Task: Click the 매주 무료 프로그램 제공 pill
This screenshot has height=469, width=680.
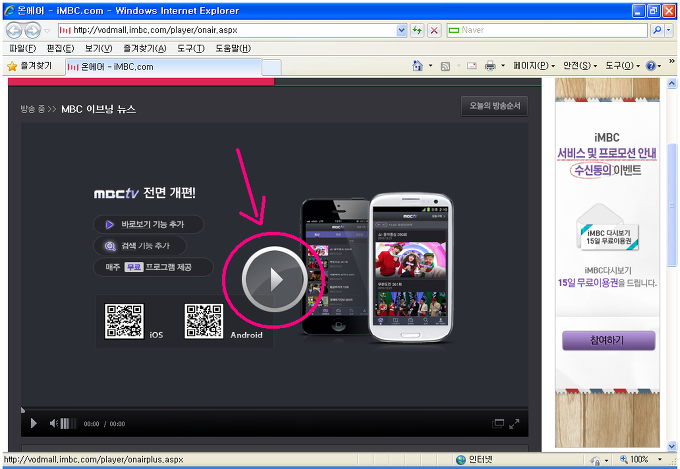Action: point(154,267)
